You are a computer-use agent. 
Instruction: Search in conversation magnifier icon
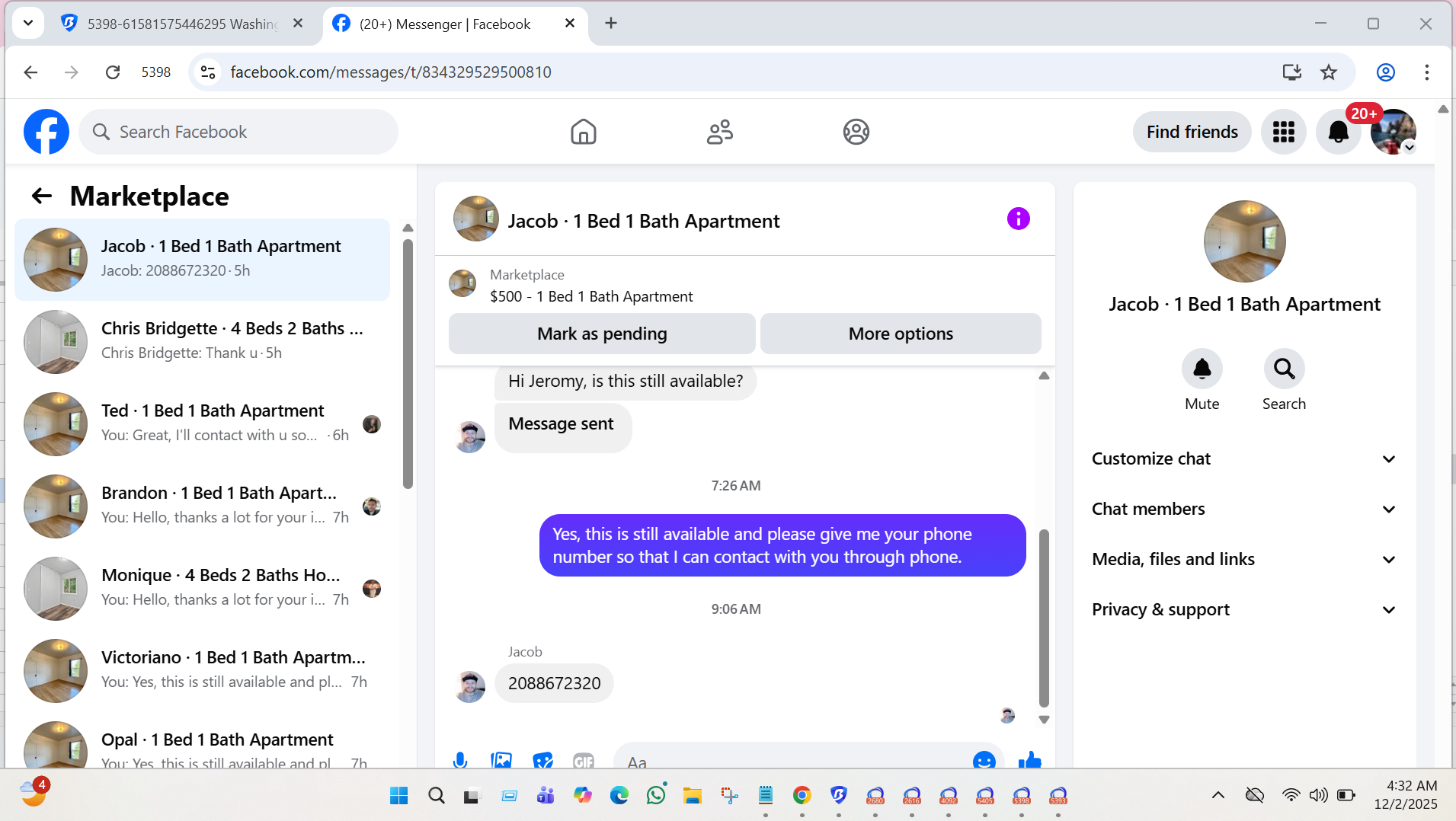[1285, 369]
